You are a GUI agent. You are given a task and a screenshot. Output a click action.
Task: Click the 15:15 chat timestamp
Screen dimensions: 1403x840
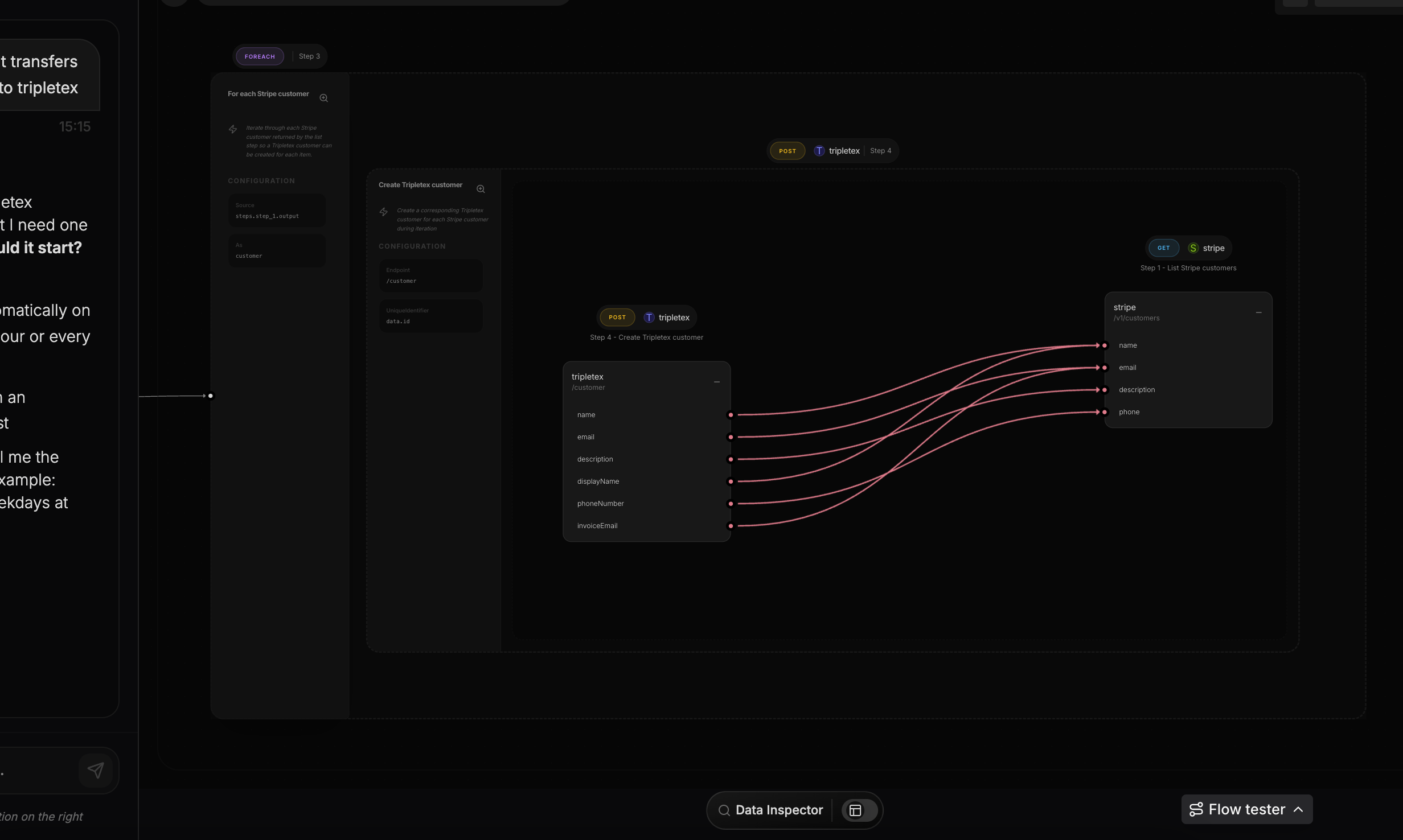click(75, 126)
